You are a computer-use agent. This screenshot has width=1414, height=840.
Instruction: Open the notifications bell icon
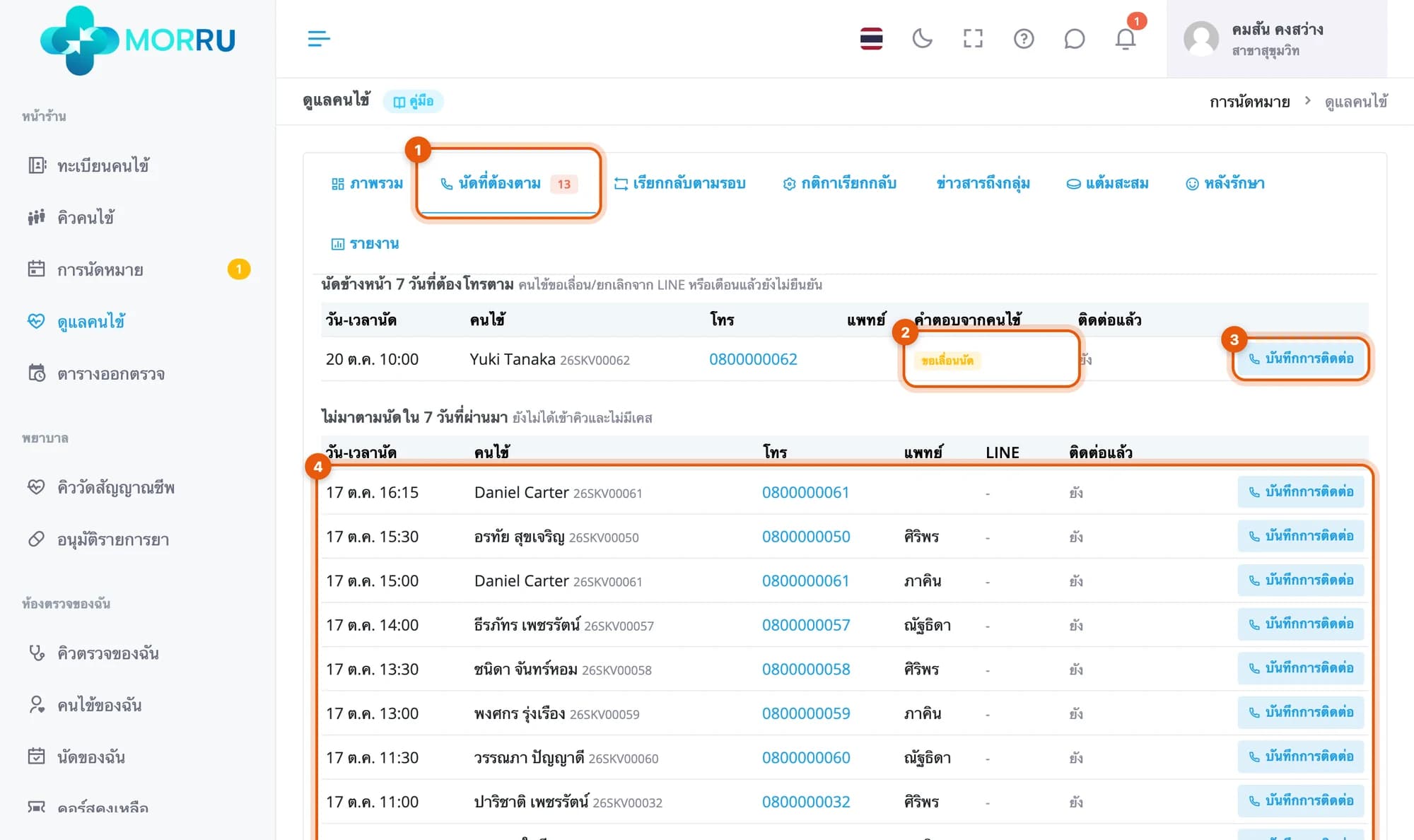pyautogui.click(x=1126, y=38)
